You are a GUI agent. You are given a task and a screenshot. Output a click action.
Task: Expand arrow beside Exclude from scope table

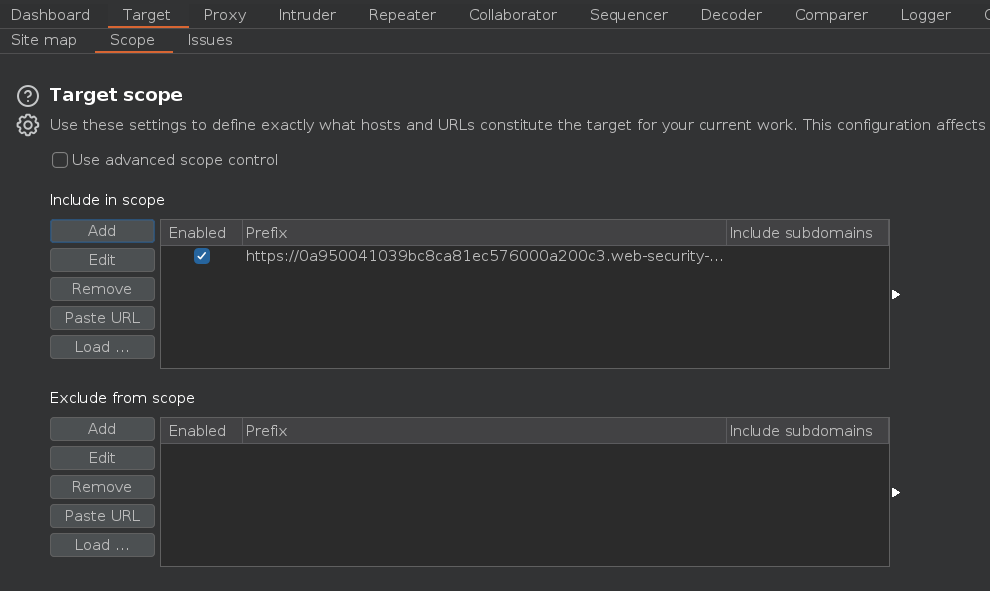pyautogui.click(x=895, y=492)
